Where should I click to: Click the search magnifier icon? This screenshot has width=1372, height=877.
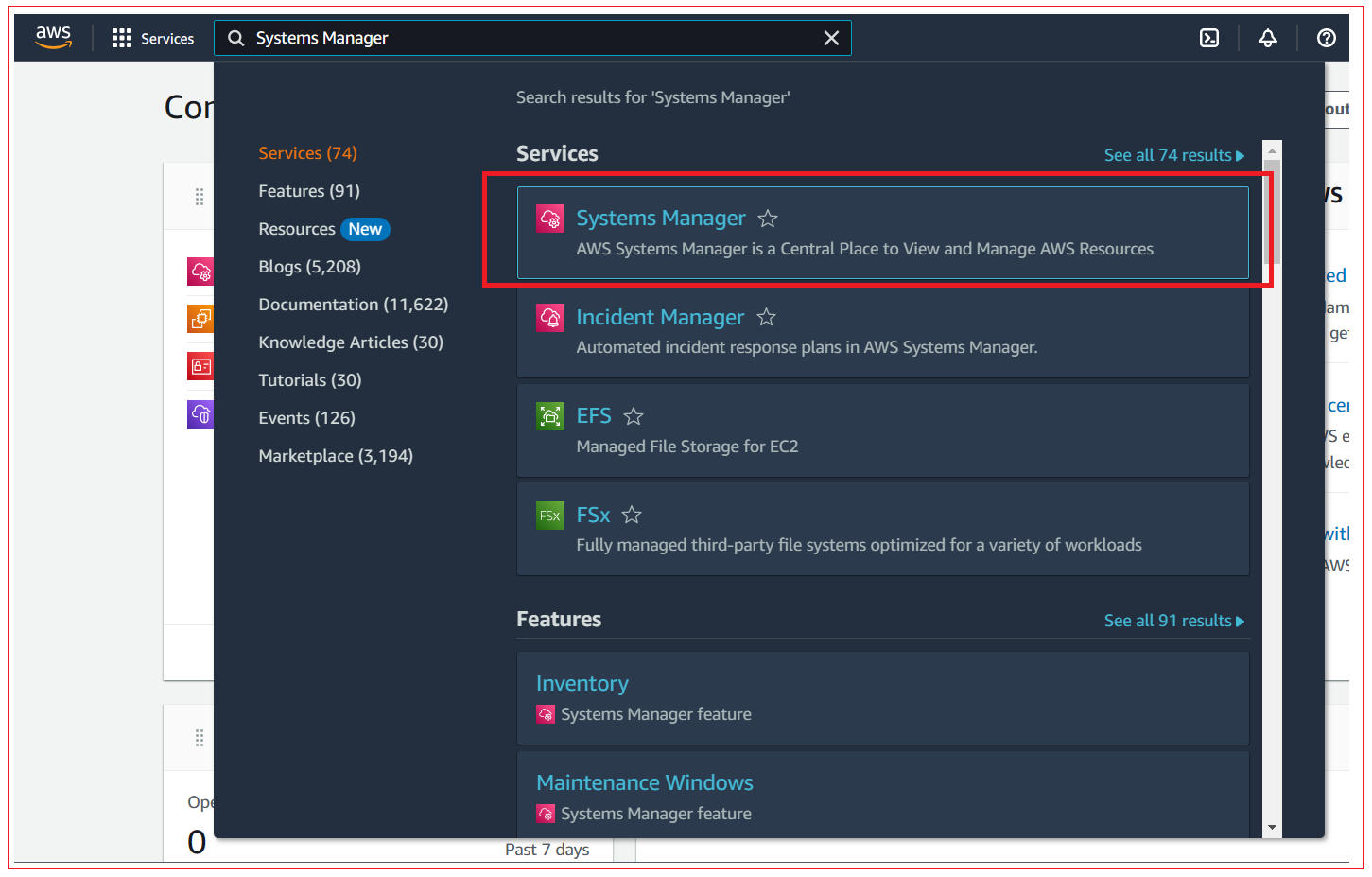[x=236, y=38]
